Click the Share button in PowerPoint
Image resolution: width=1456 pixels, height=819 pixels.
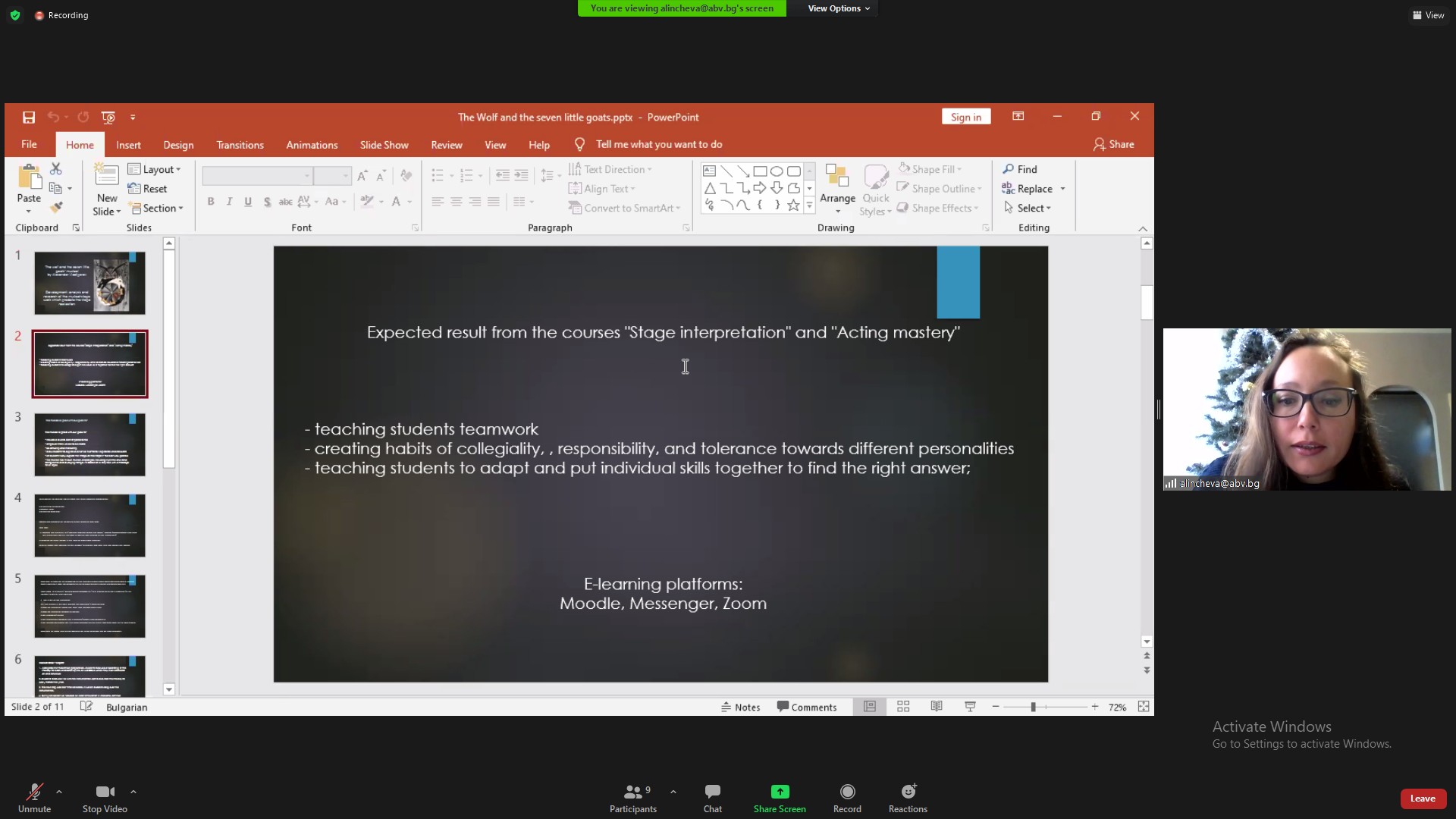[x=1113, y=144]
